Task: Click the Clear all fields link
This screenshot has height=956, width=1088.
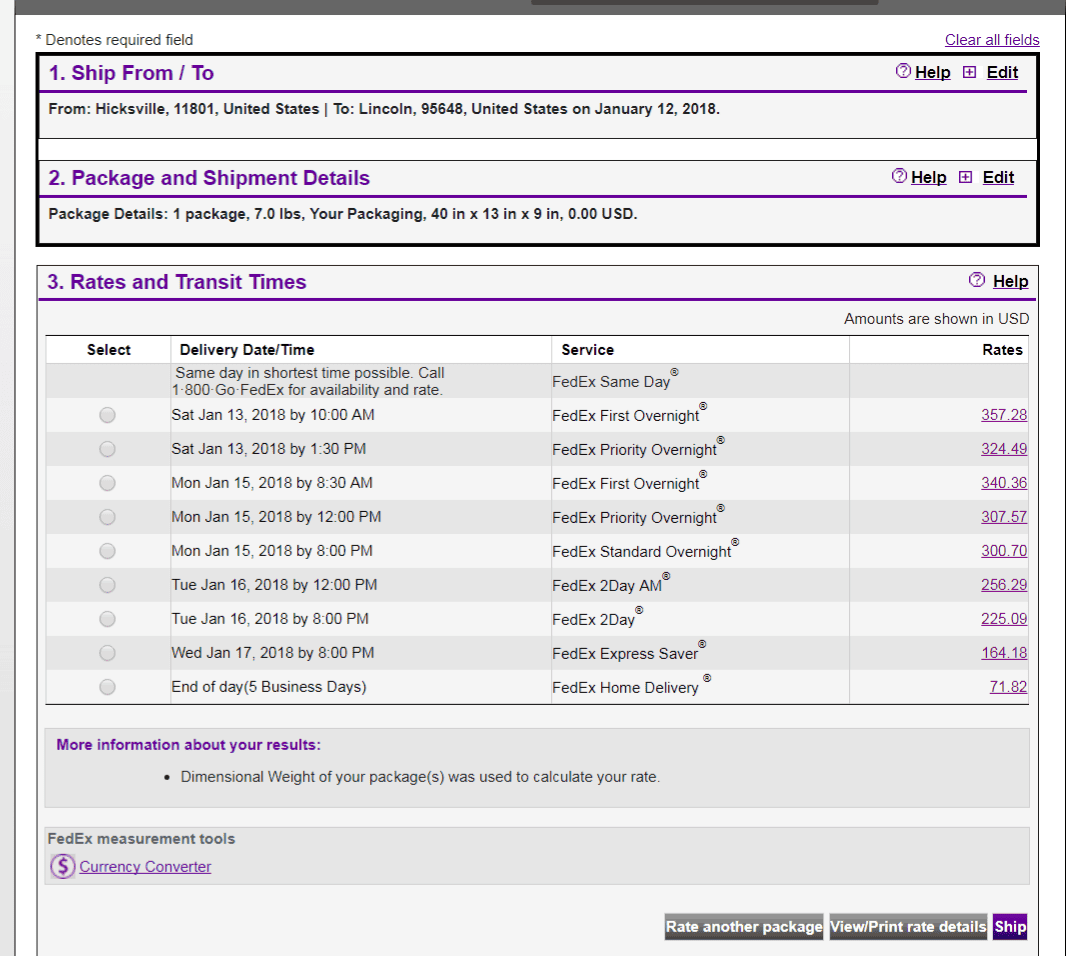Action: 992,40
